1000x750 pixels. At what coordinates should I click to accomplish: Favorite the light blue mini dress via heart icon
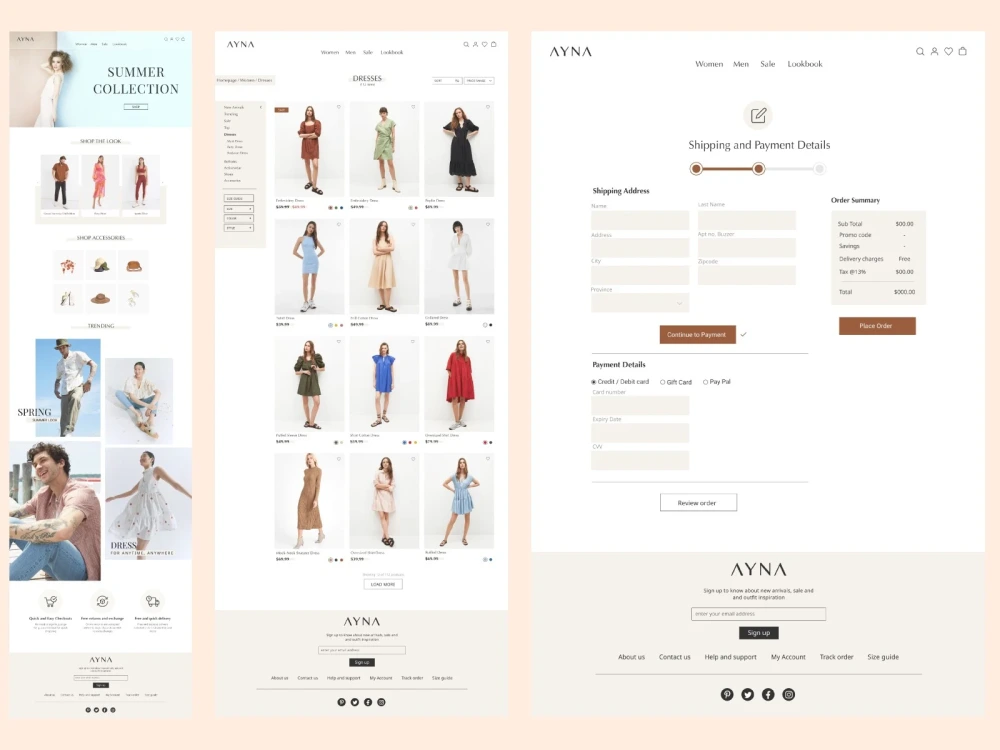pyautogui.click(x=339, y=224)
